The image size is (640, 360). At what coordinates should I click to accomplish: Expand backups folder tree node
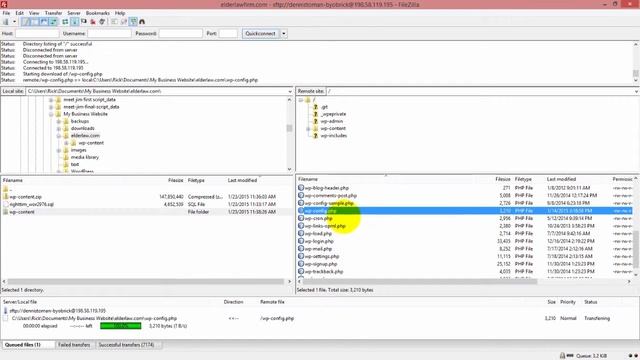pos(59,122)
